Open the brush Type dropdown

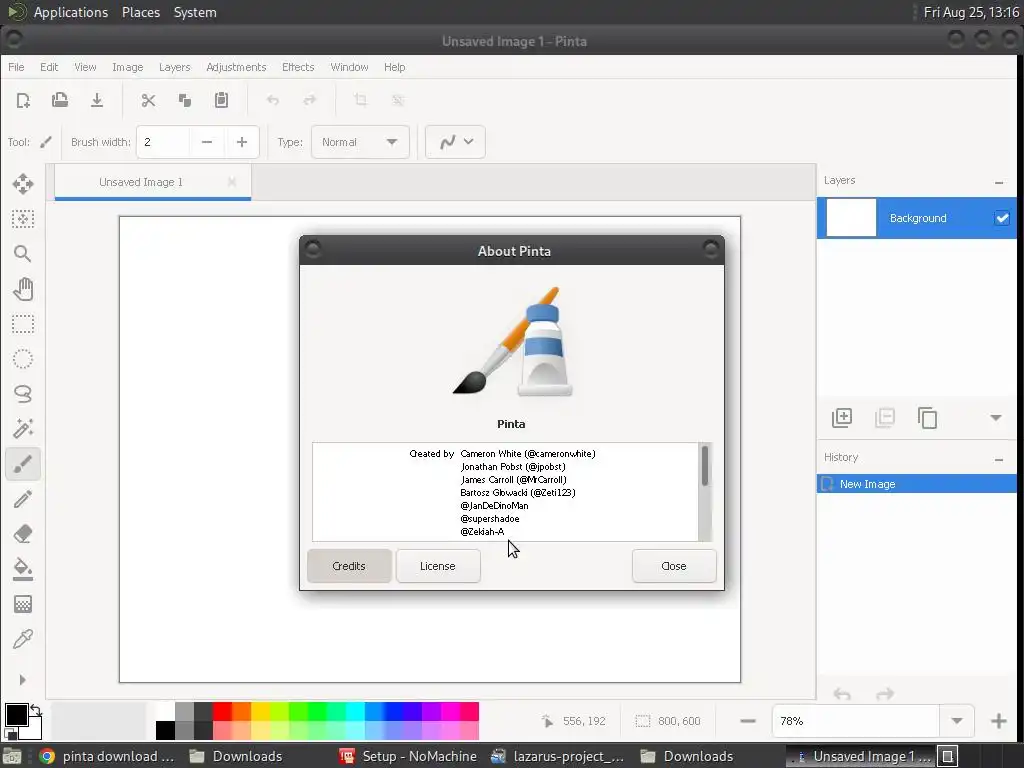point(360,142)
